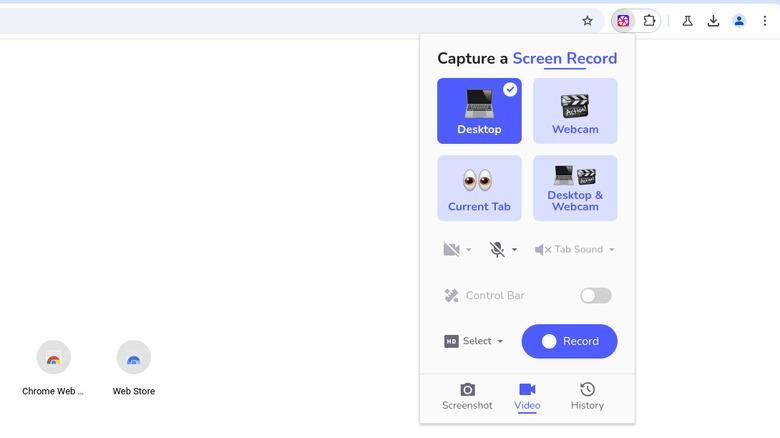Bookmark this page with the star icon
Image resolution: width=780 pixels, height=438 pixels.
[x=587, y=21]
